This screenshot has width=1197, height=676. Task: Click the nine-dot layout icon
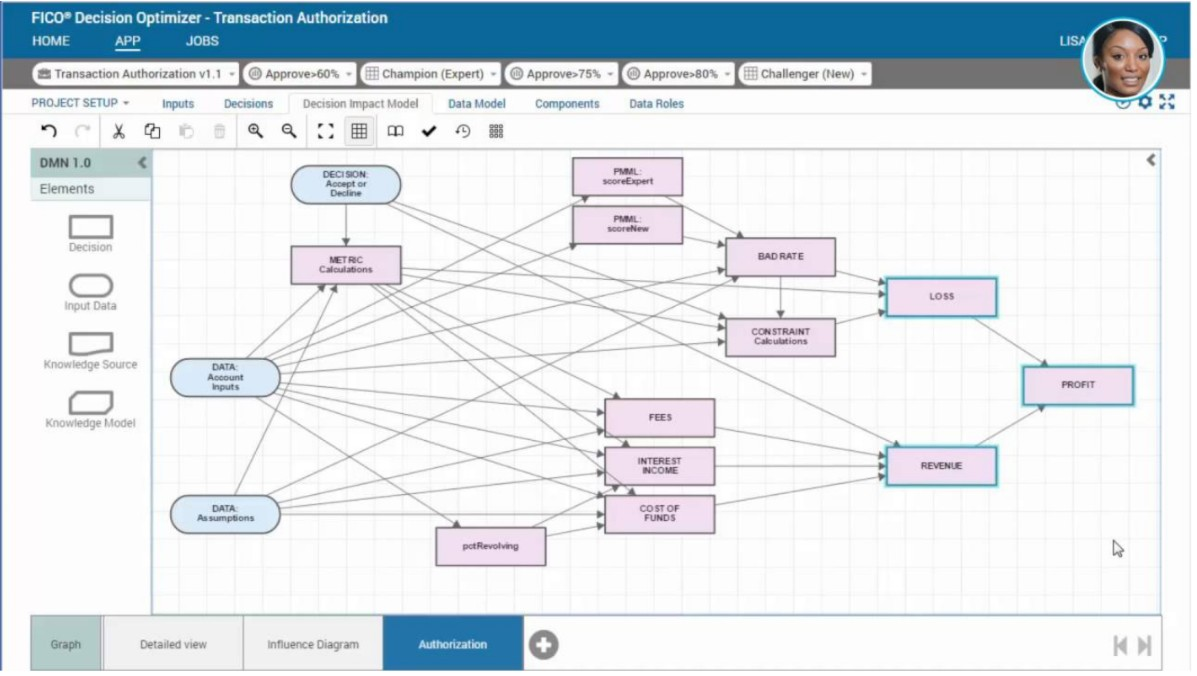coord(496,131)
